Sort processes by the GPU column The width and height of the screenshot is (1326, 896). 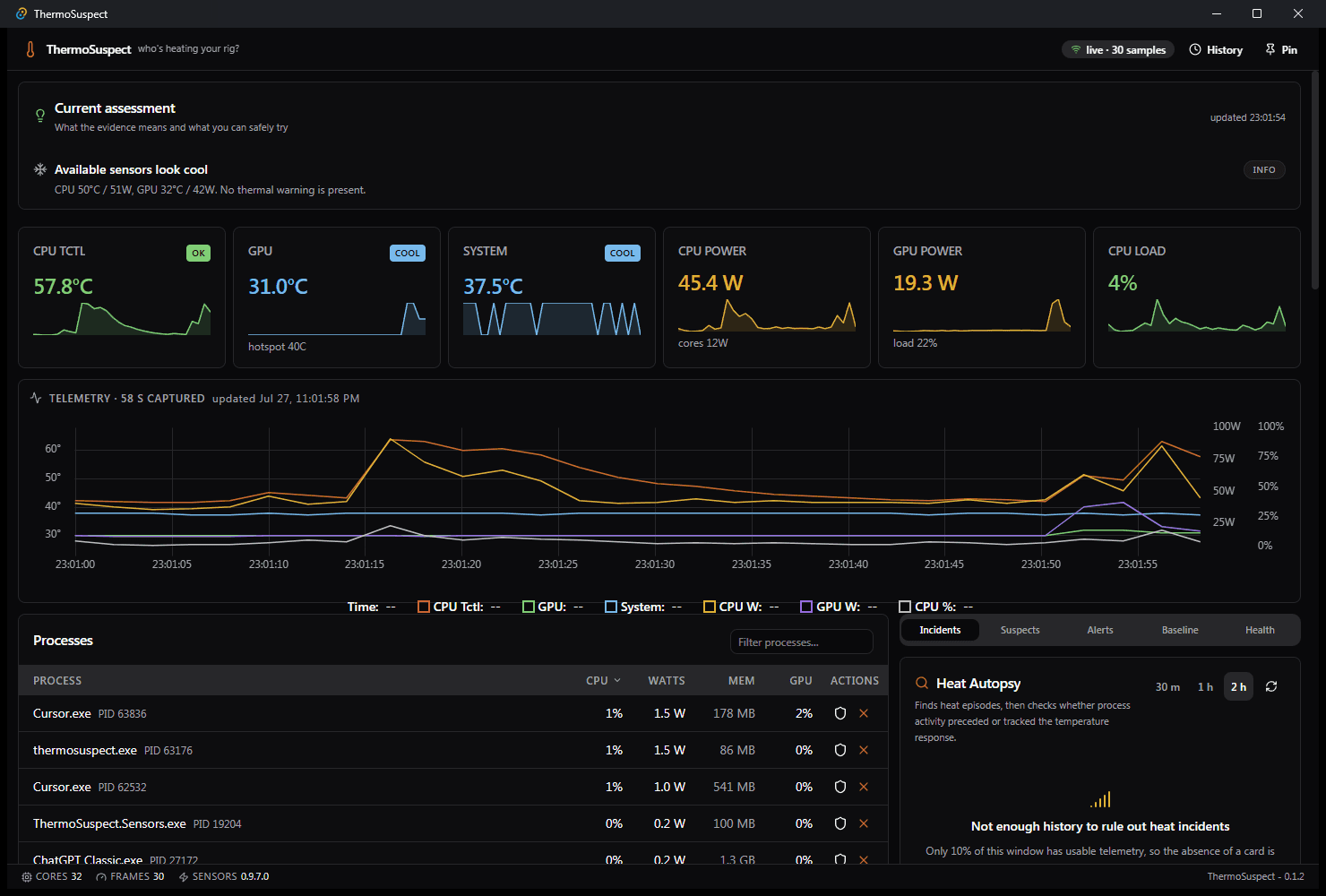(801, 681)
